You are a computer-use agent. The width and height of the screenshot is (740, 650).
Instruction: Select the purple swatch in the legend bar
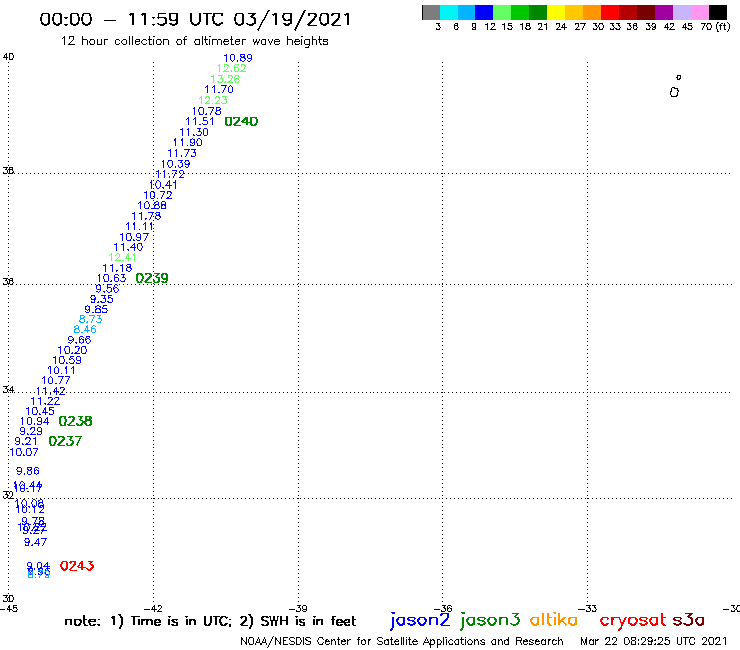664,12
